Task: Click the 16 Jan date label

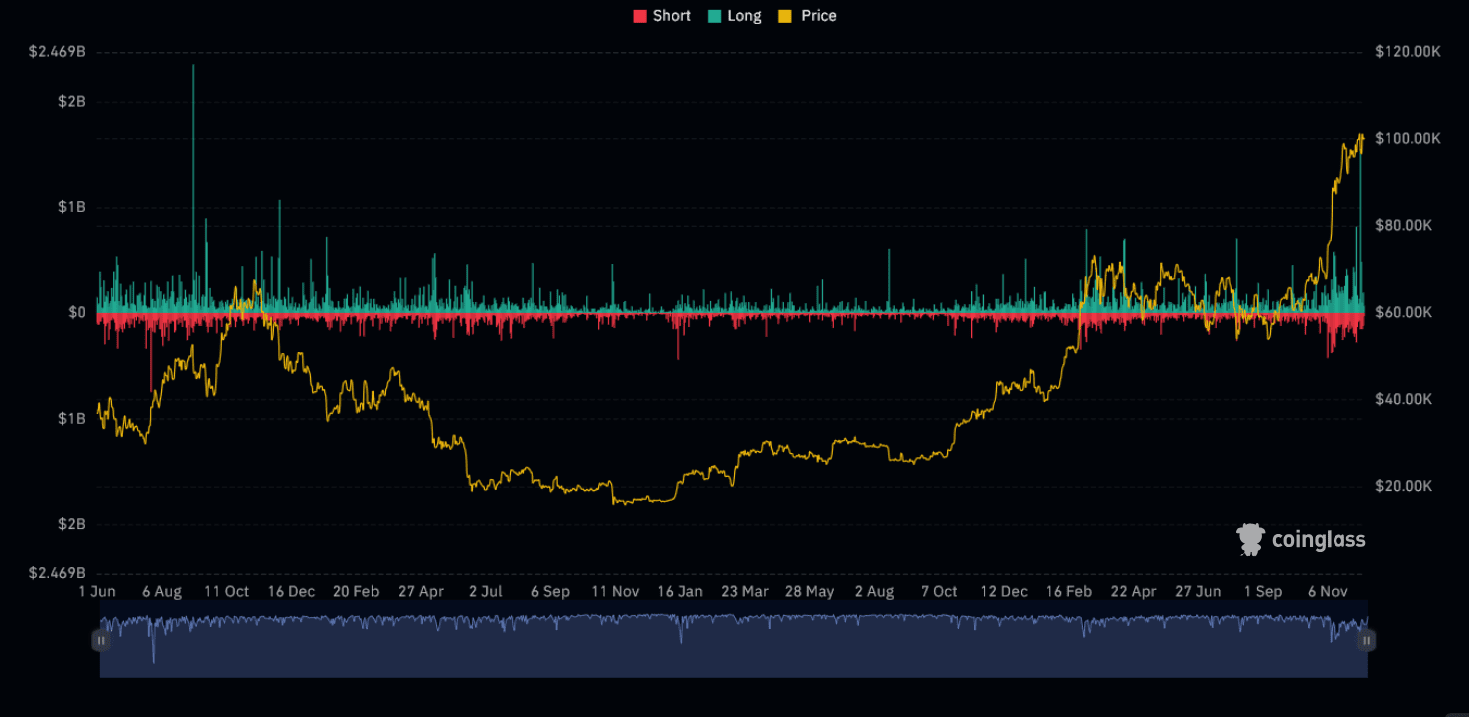Action: (x=678, y=591)
